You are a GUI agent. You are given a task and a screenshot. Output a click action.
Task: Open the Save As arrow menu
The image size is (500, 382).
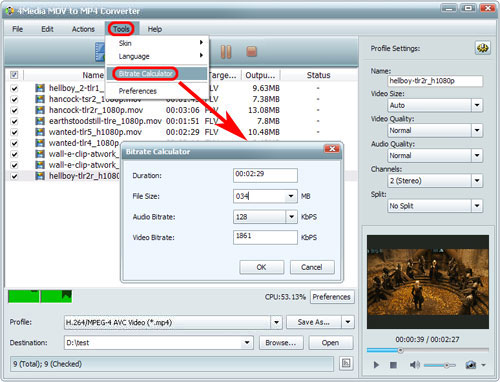[x=348, y=322]
